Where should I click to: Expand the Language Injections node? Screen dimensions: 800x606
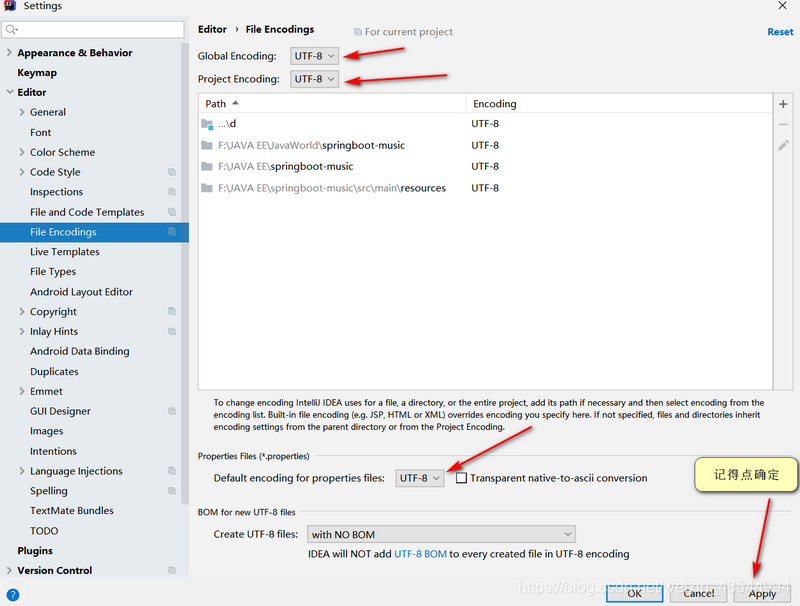click(21, 470)
